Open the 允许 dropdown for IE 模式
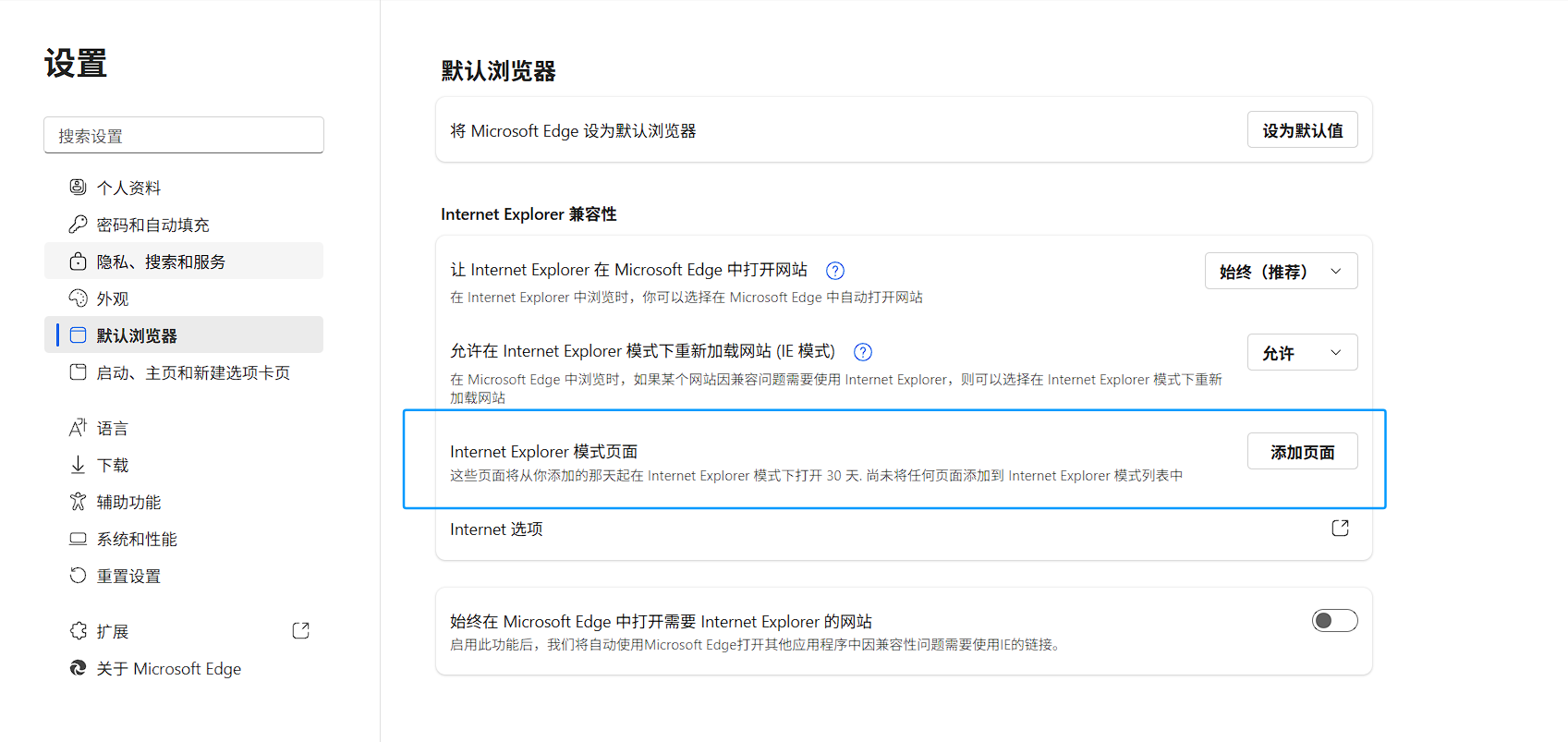1568x742 pixels. pyautogui.click(x=1303, y=352)
